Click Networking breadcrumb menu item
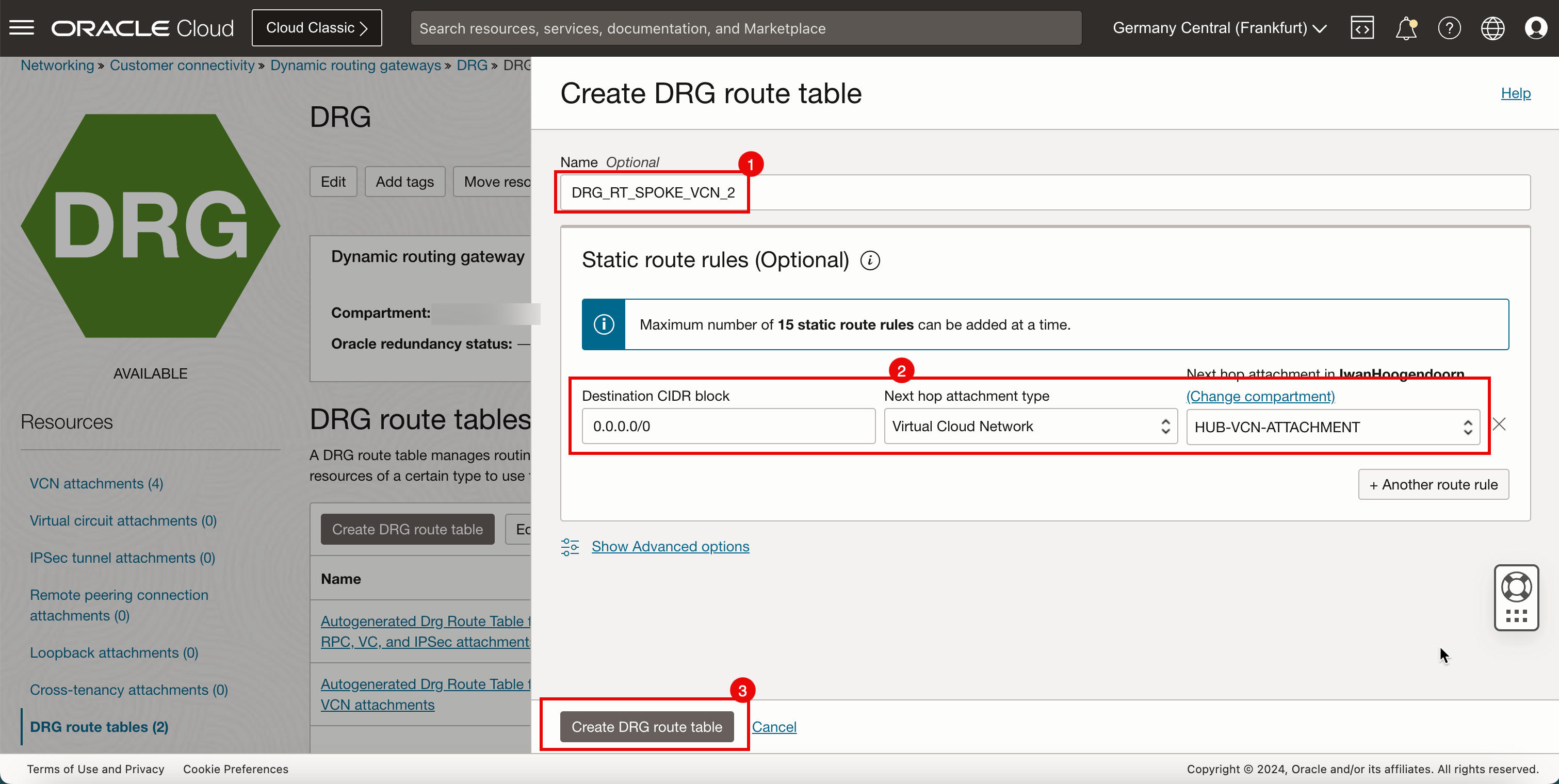This screenshot has height=784, width=1559. pos(57,65)
